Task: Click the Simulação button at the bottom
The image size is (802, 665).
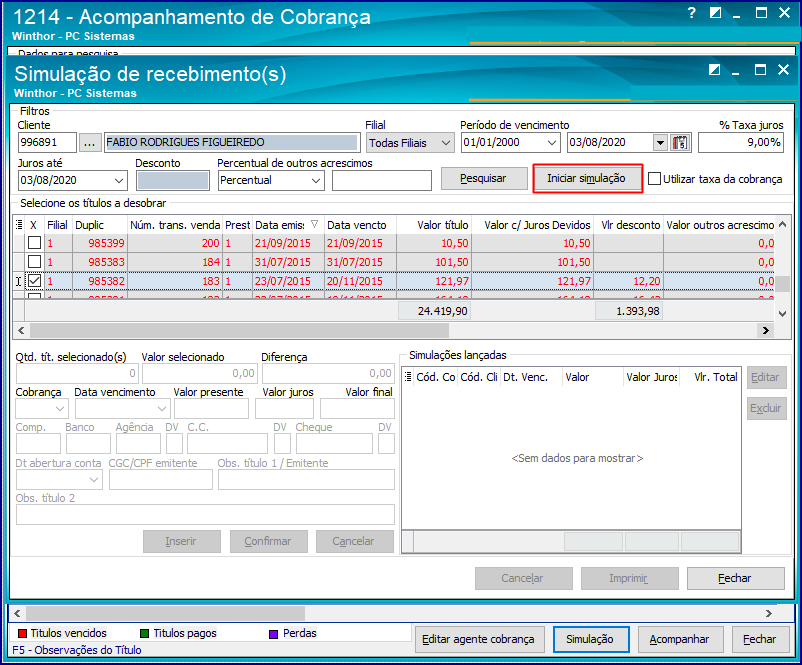Action: (591, 639)
